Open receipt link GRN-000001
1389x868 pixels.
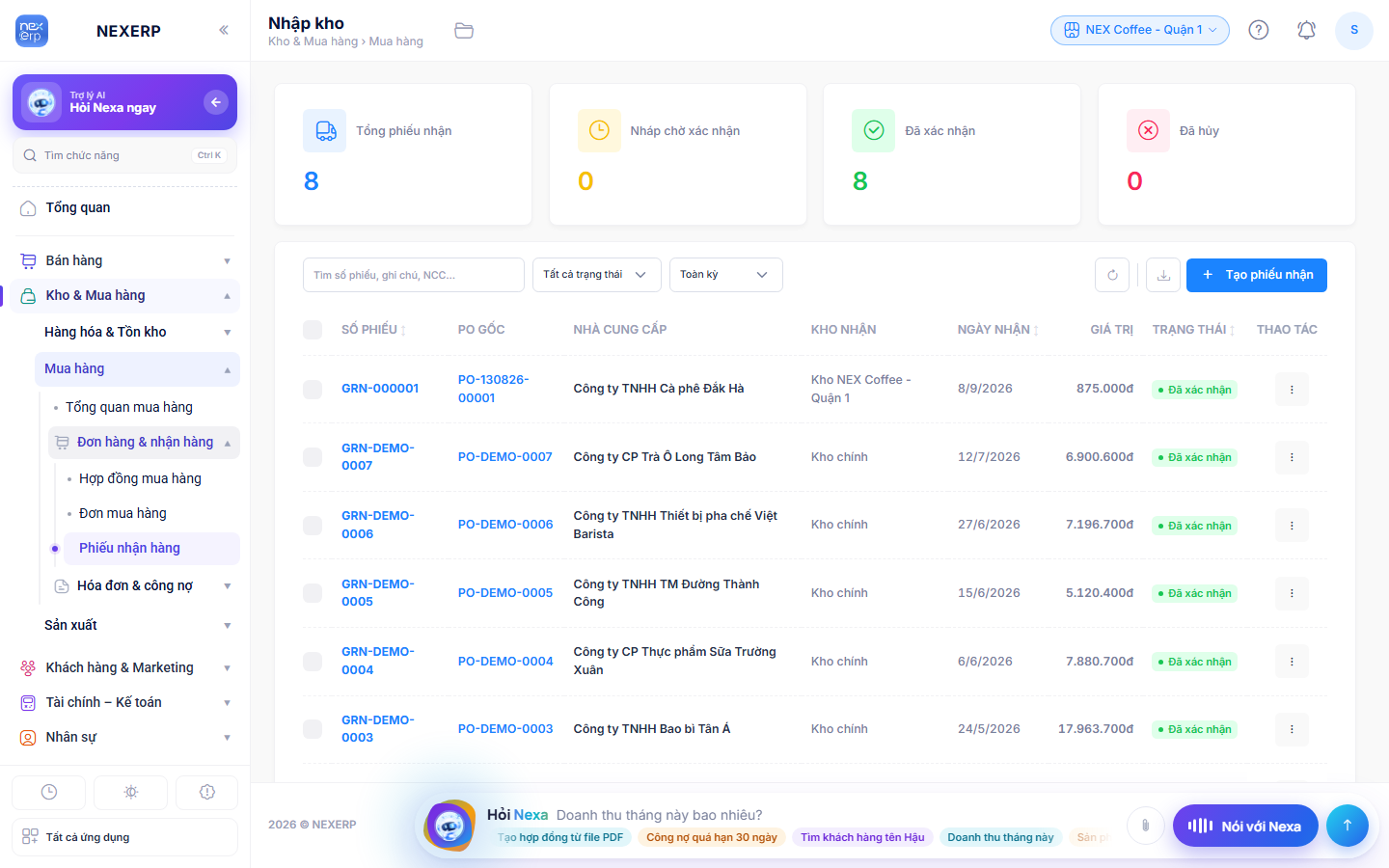(x=380, y=389)
